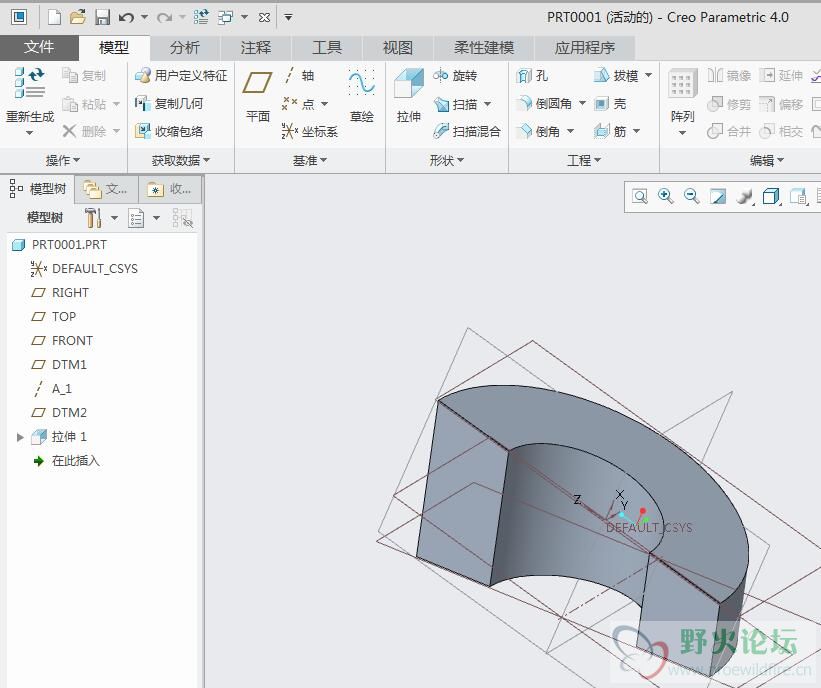Switch to the 工具 tools tab
The width and height of the screenshot is (821, 688).
click(327, 48)
